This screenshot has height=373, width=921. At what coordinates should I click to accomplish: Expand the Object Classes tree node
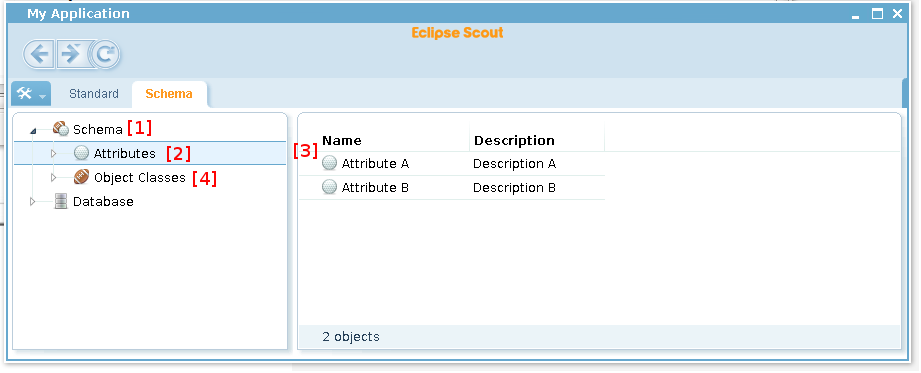(x=53, y=177)
